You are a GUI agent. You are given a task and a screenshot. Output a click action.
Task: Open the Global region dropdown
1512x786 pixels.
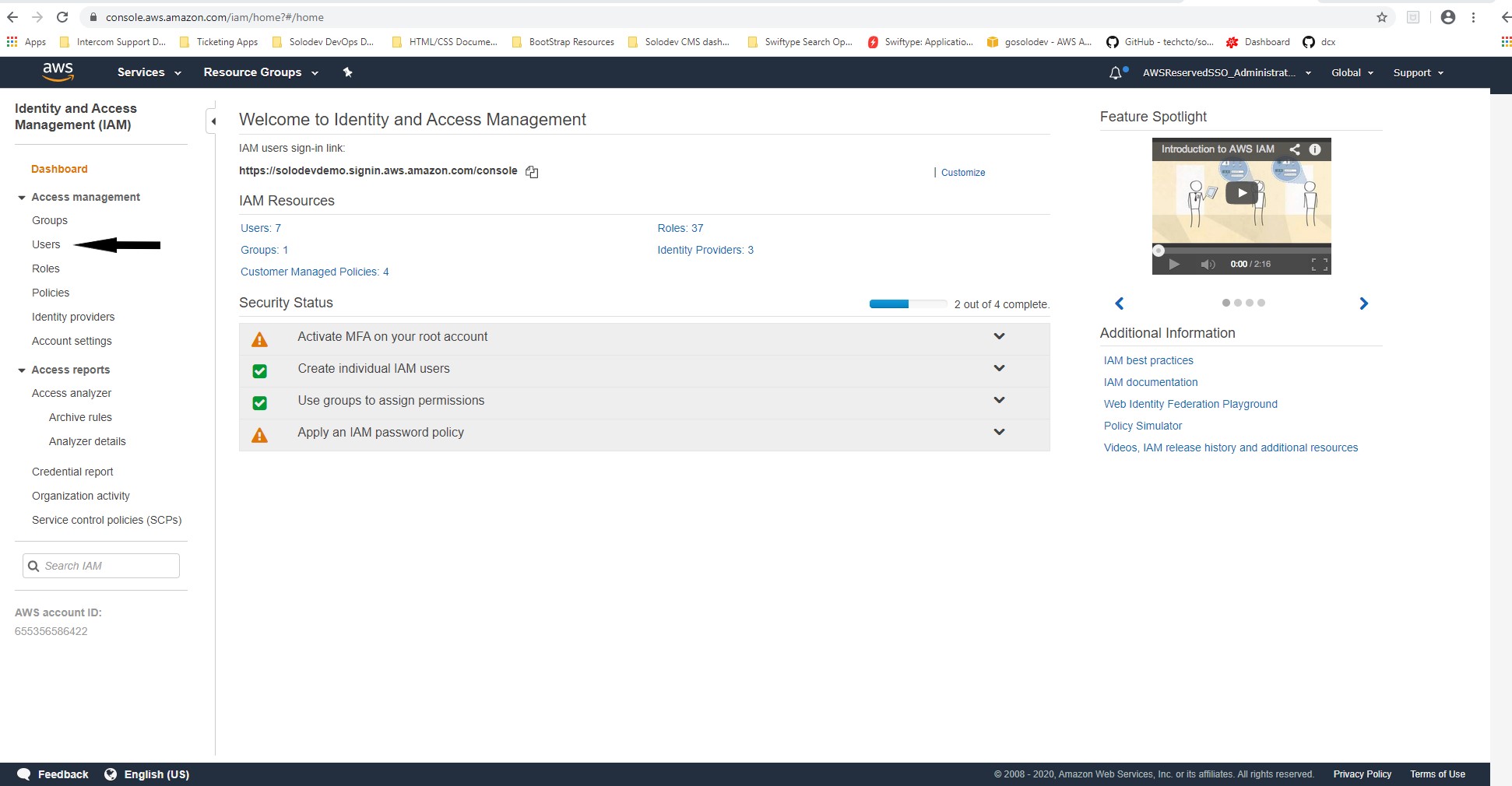coord(1352,72)
